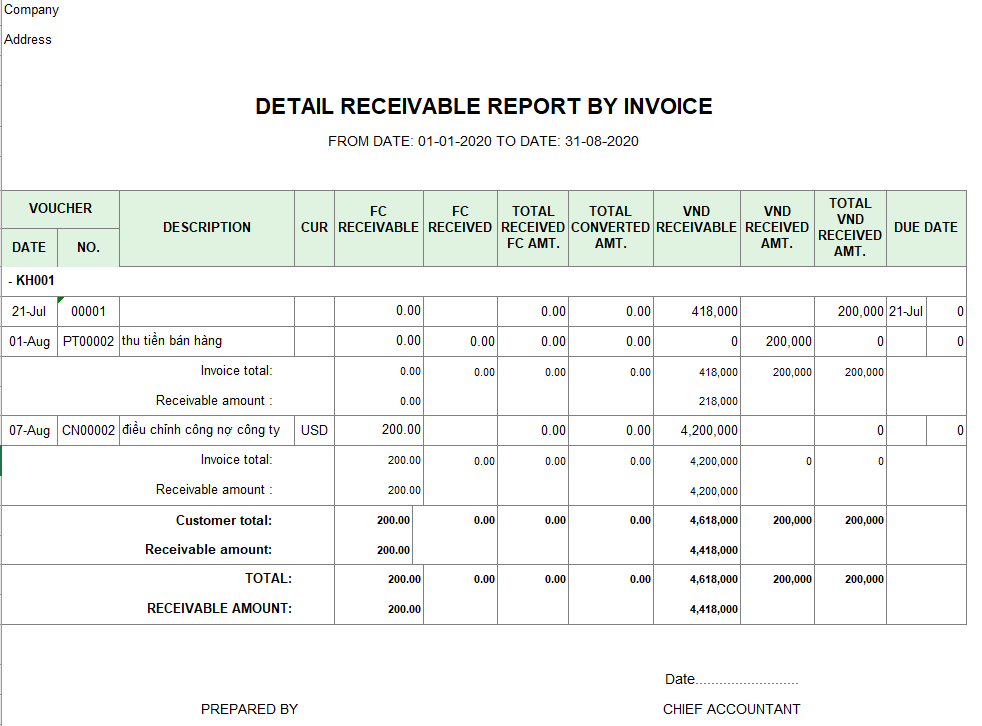
Task: Click the KH001 customer group row
Action: (35, 282)
